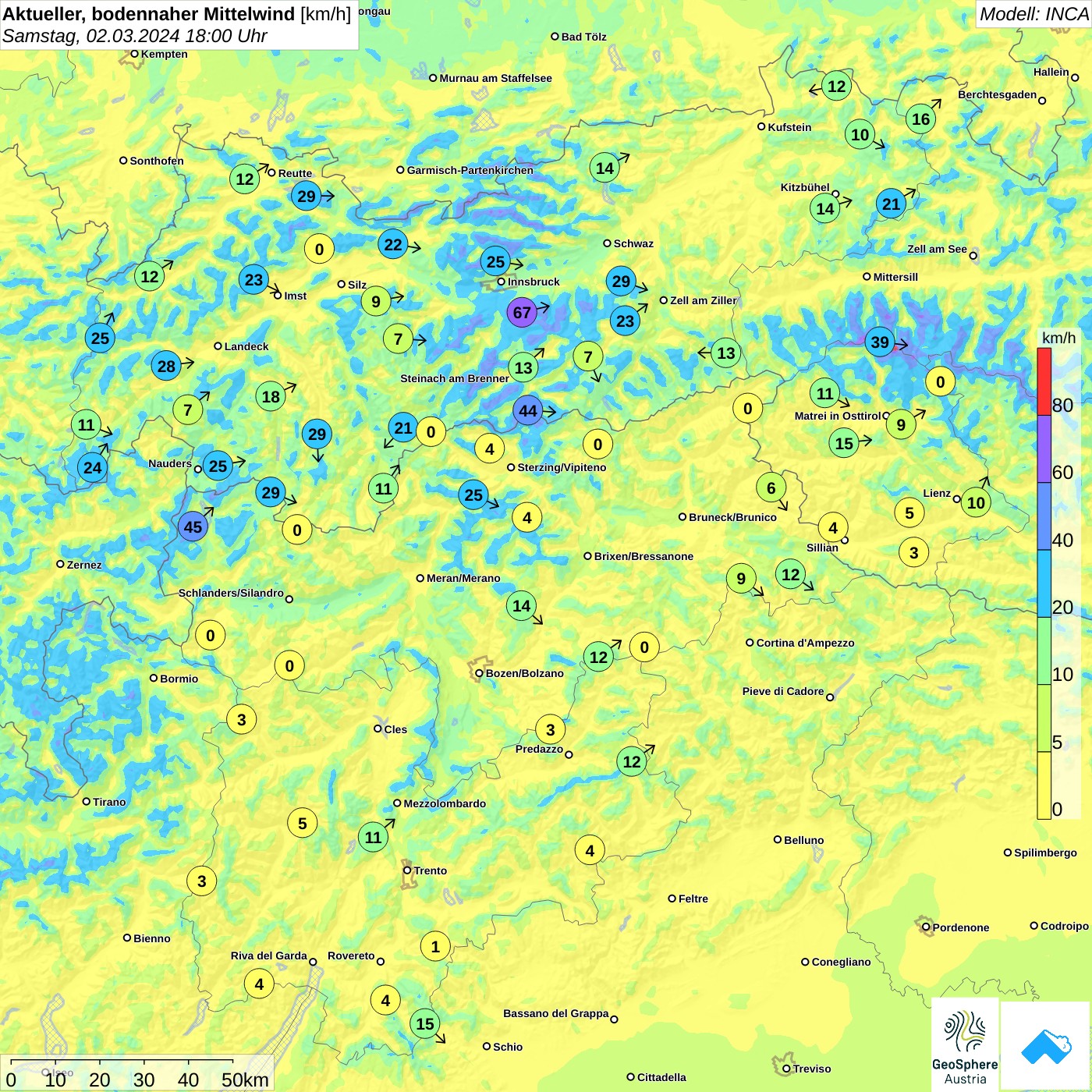Select the 23 marker next to Imst

pyautogui.click(x=253, y=279)
